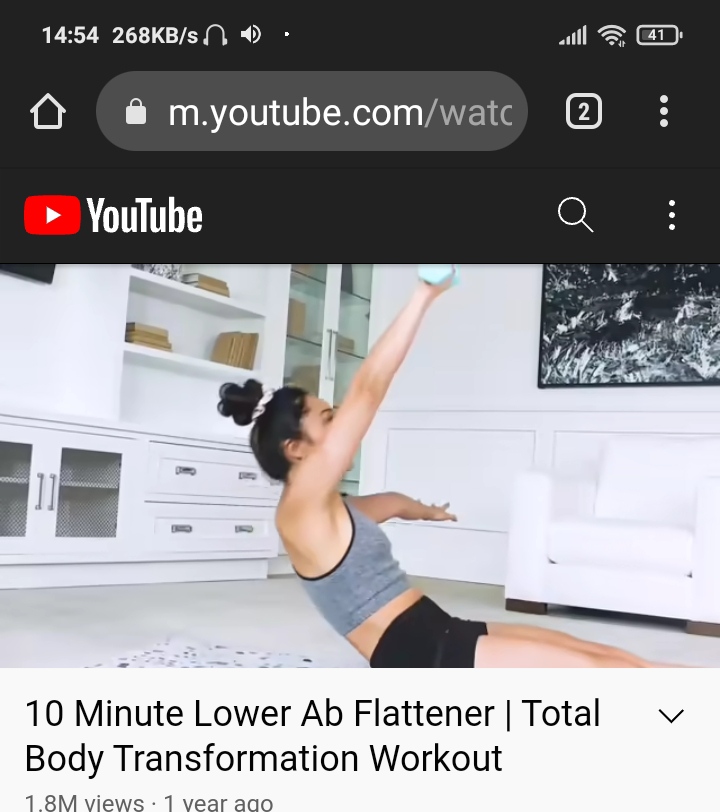Open the browser three-dot overflow menu
720x812 pixels.
[x=664, y=111]
